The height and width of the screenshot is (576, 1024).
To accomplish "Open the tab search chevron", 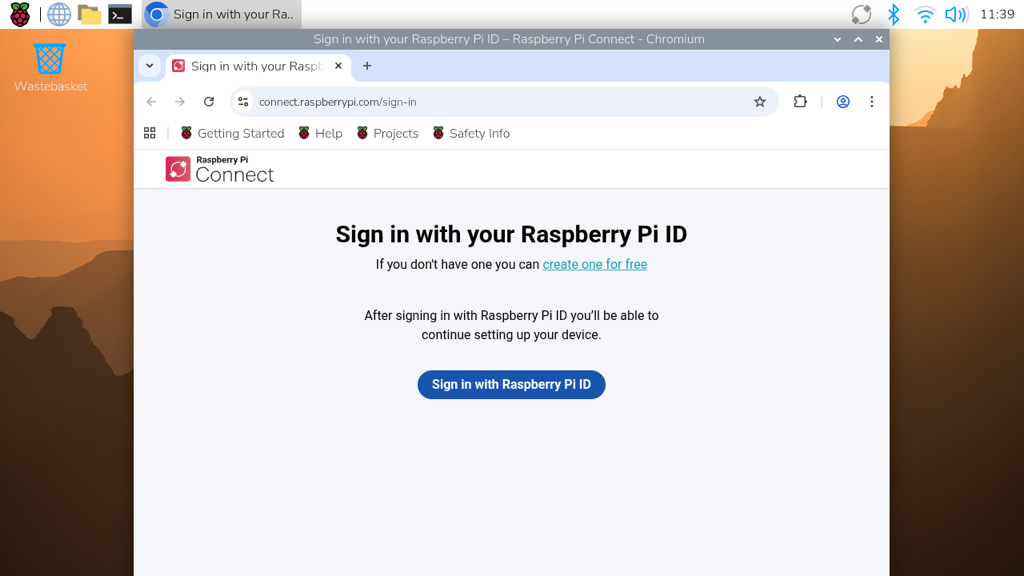I will (149, 65).
